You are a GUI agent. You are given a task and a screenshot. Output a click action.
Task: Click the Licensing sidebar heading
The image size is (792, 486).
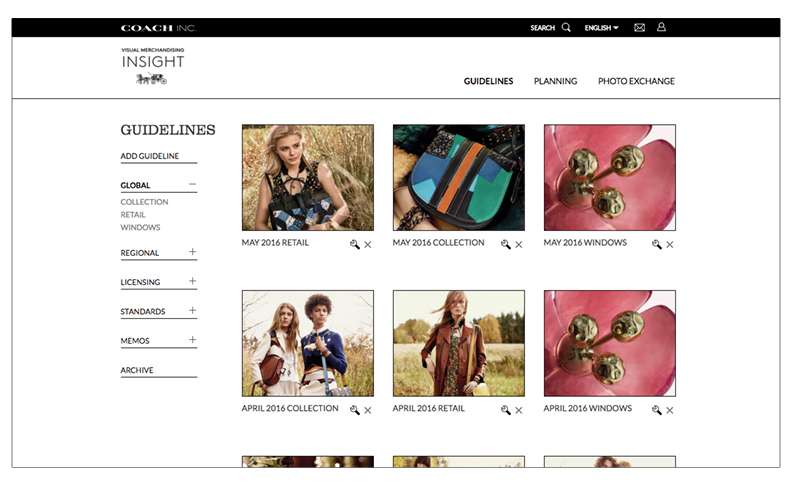pos(140,282)
